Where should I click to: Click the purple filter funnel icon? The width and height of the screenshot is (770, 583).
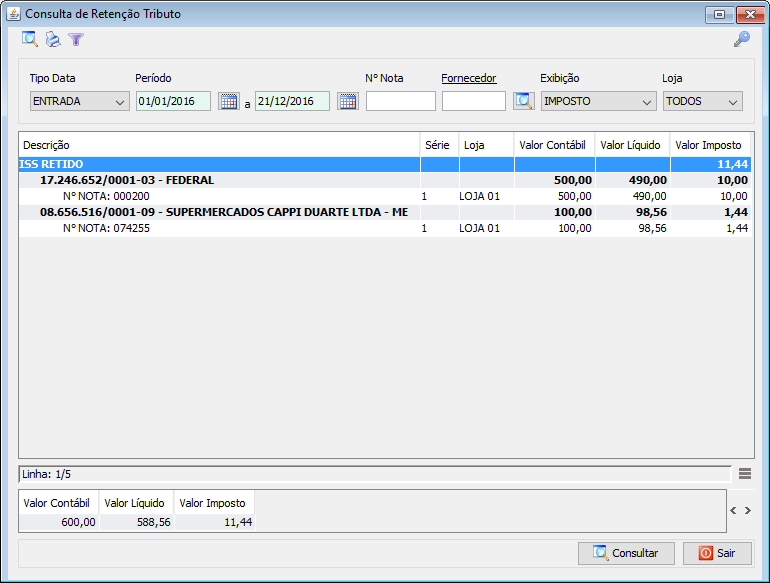76,40
